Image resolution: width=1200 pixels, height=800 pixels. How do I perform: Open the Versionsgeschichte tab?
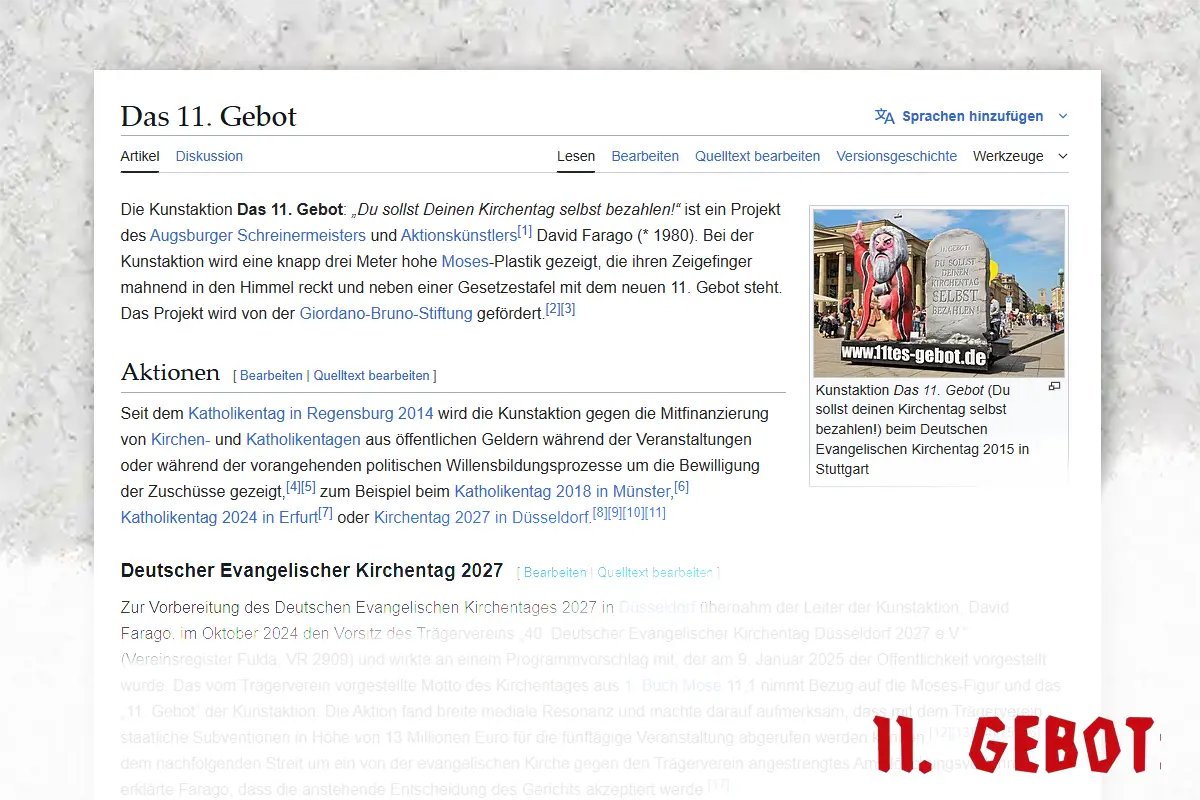[x=896, y=156]
